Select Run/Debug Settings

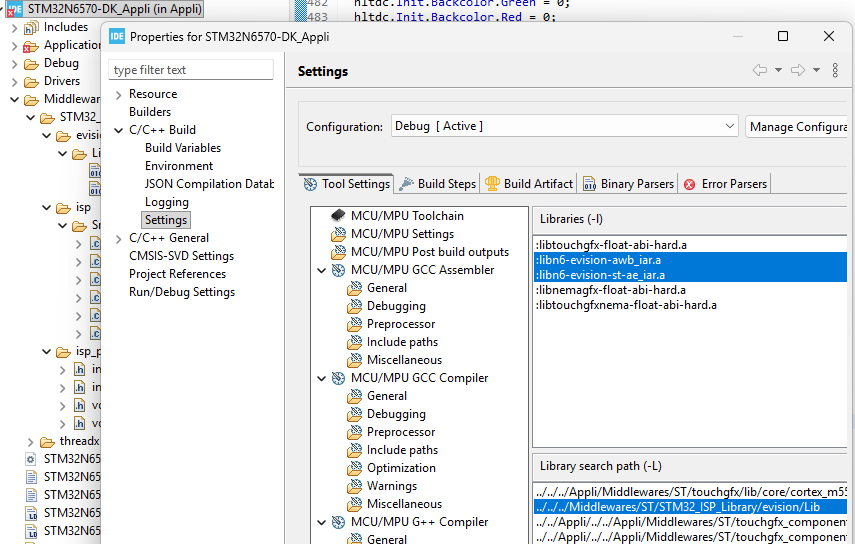[x=182, y=292]
